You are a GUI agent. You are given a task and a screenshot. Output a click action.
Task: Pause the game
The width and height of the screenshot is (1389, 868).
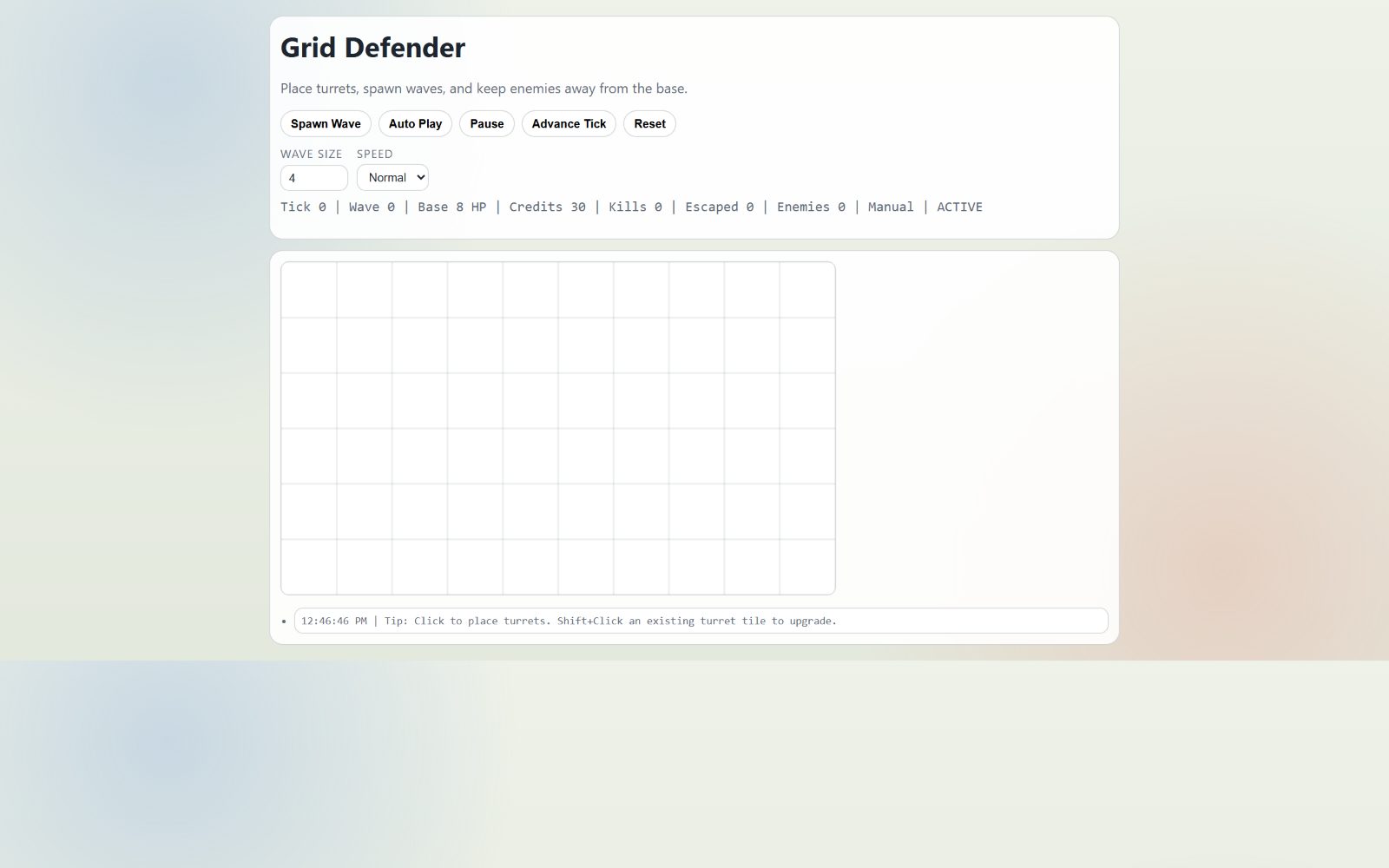487,124
